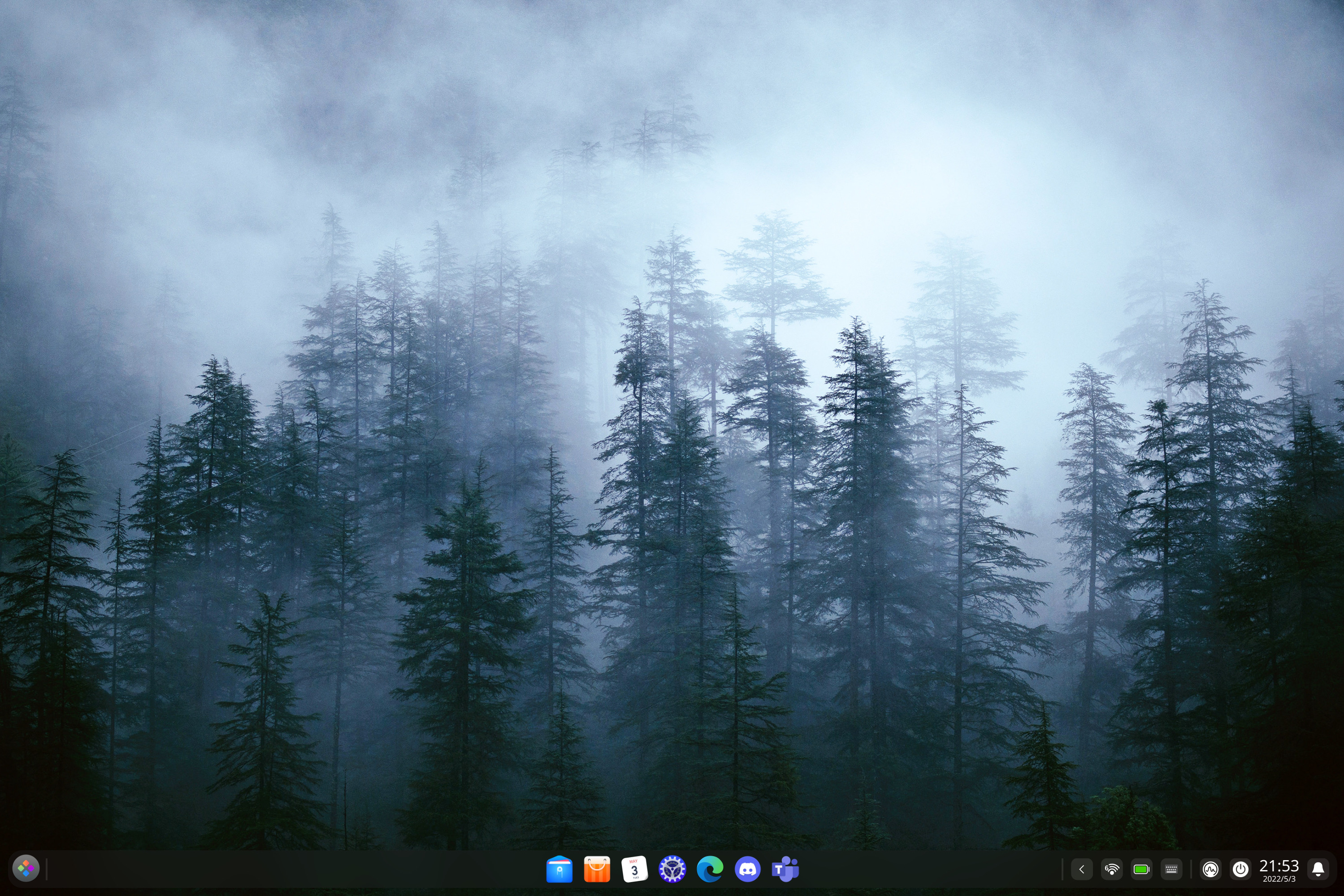The width and height of the screenshot is (1344, 896).
Task: Open the notification center bell
Action: (x=1318, y=869)
